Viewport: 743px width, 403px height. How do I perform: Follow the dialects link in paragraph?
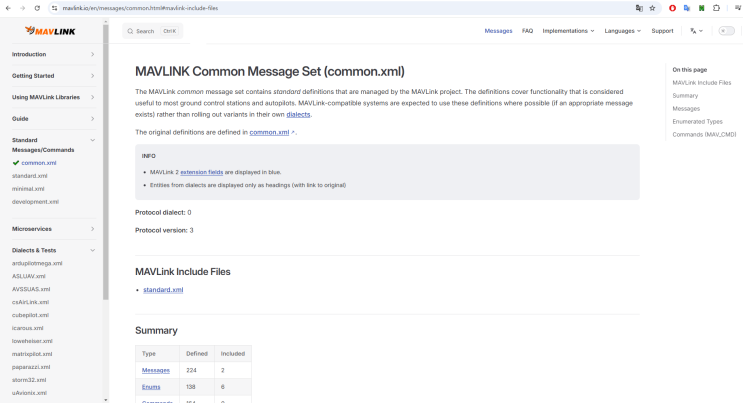298,114
